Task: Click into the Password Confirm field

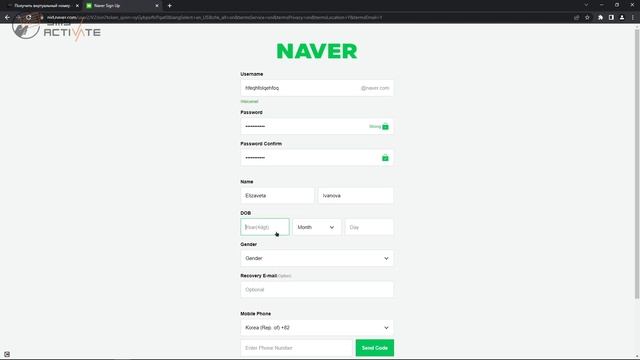Action: coord(317,158)
